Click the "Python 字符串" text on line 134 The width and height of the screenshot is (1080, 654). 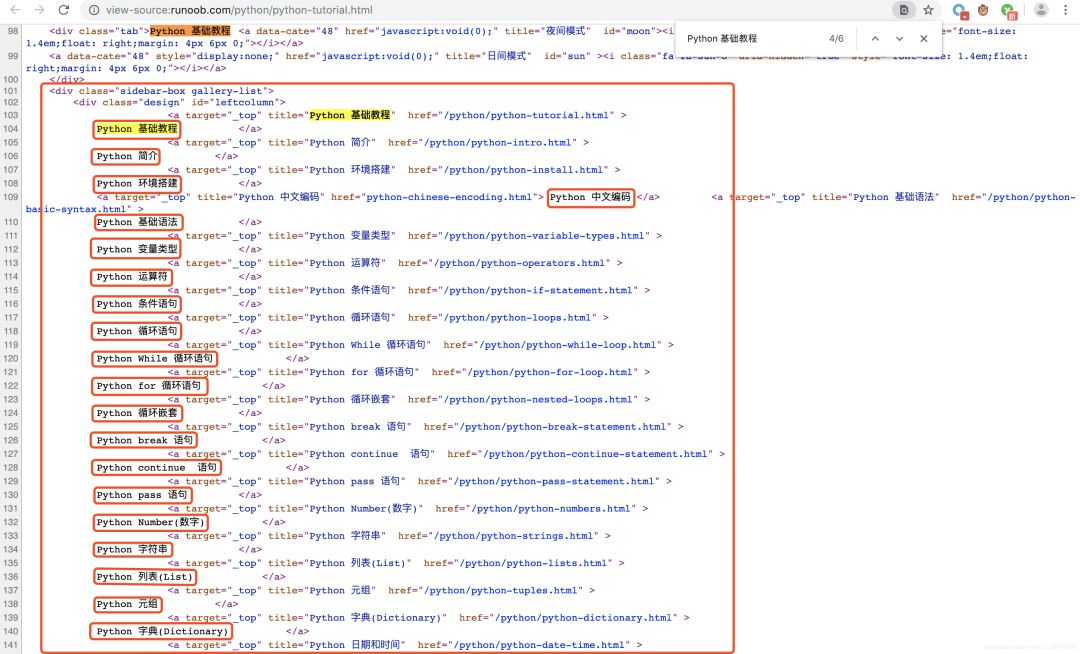tap(132, 549)
